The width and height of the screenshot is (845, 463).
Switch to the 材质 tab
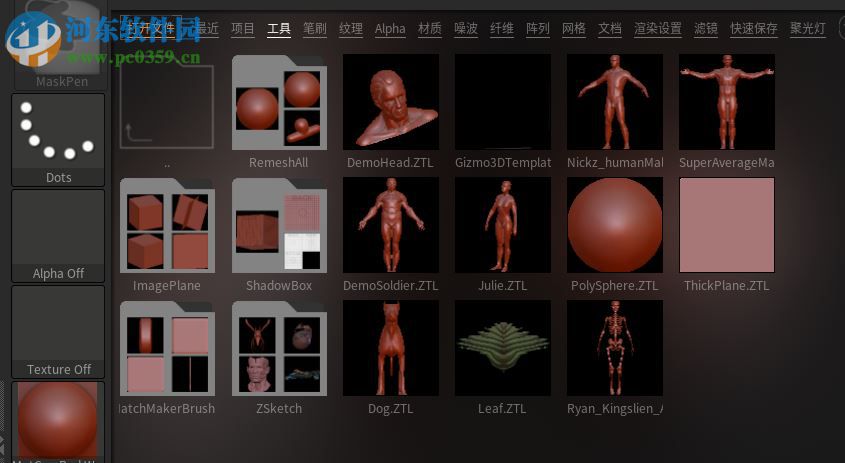[430, 28]
